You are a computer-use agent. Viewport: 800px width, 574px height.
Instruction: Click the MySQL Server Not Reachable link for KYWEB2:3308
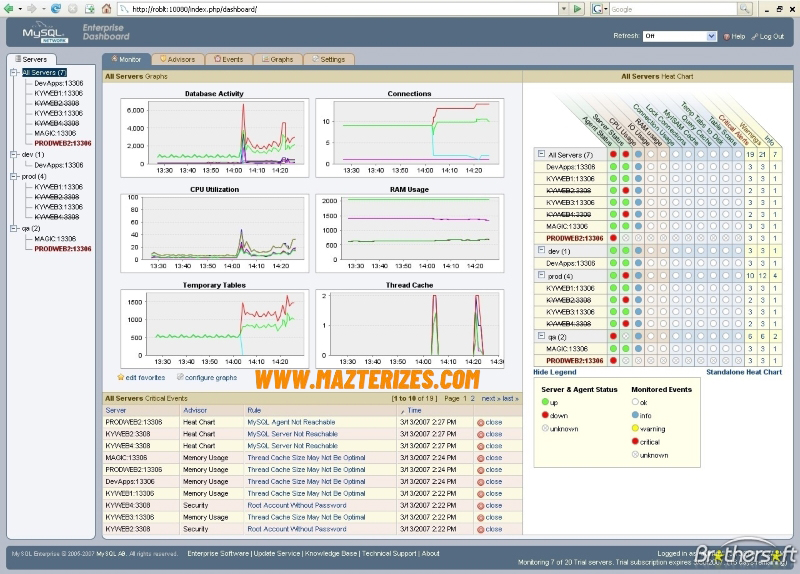coord(293,434)
